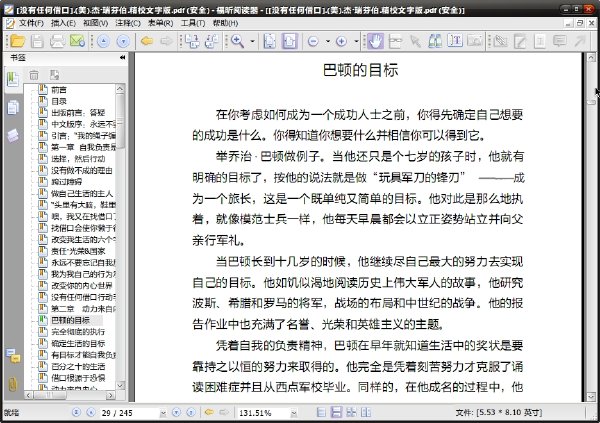The width and height of the screenshot is (600, 423).
Task: Open the page number dropdown
Action: point(163,413)
